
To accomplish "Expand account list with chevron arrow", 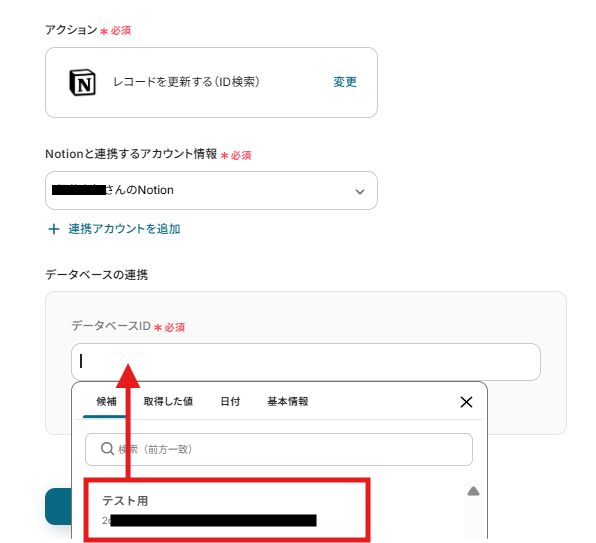I will (x=360, y=192).
